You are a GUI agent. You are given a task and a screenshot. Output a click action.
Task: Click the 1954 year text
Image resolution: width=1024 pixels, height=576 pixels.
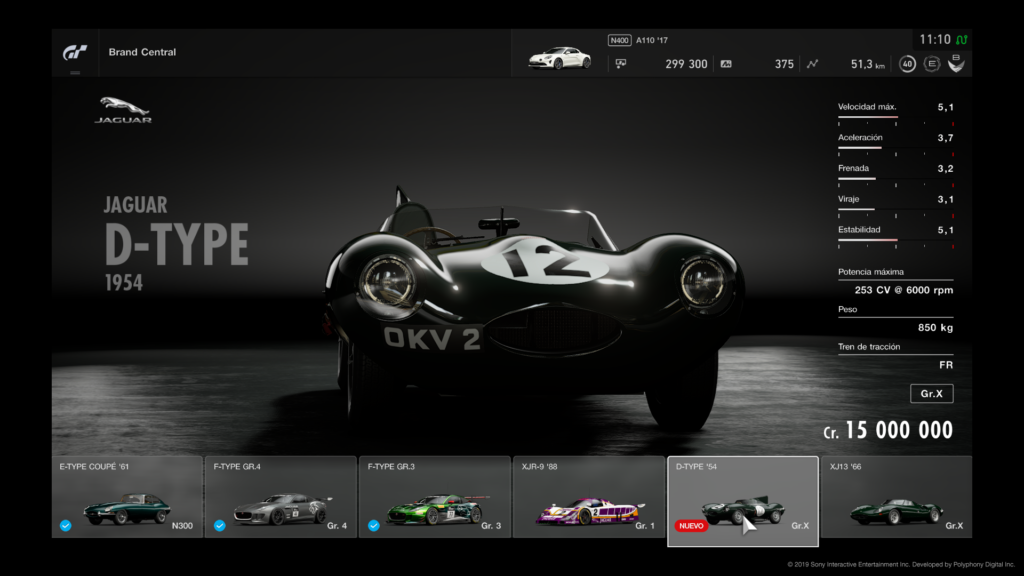(123, 283)
